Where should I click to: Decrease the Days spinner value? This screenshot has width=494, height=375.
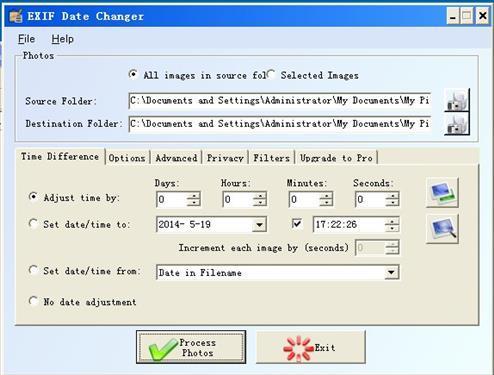pyautogui.click(x=193, y=203)
